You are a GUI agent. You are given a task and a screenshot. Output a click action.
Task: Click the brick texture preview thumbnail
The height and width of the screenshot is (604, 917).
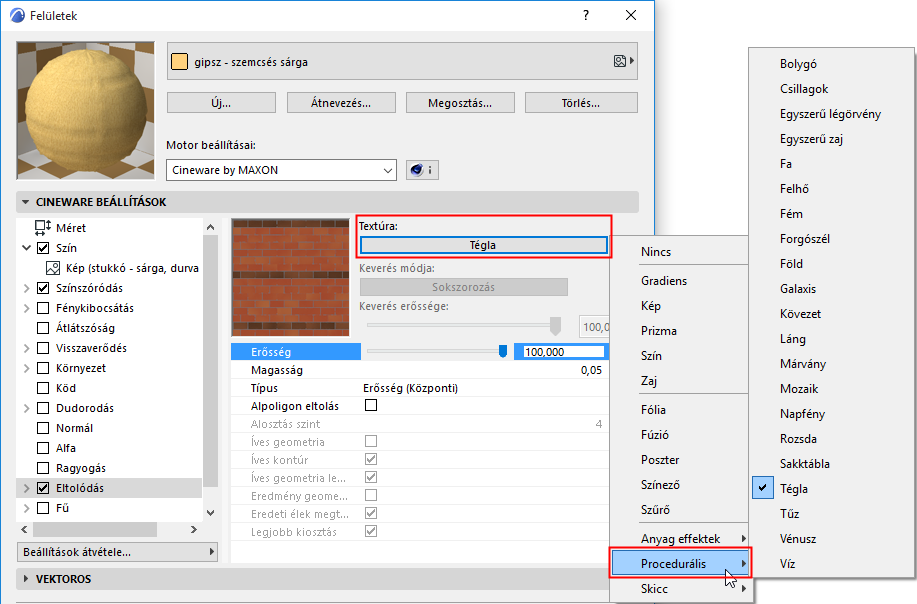click(291, 278)
